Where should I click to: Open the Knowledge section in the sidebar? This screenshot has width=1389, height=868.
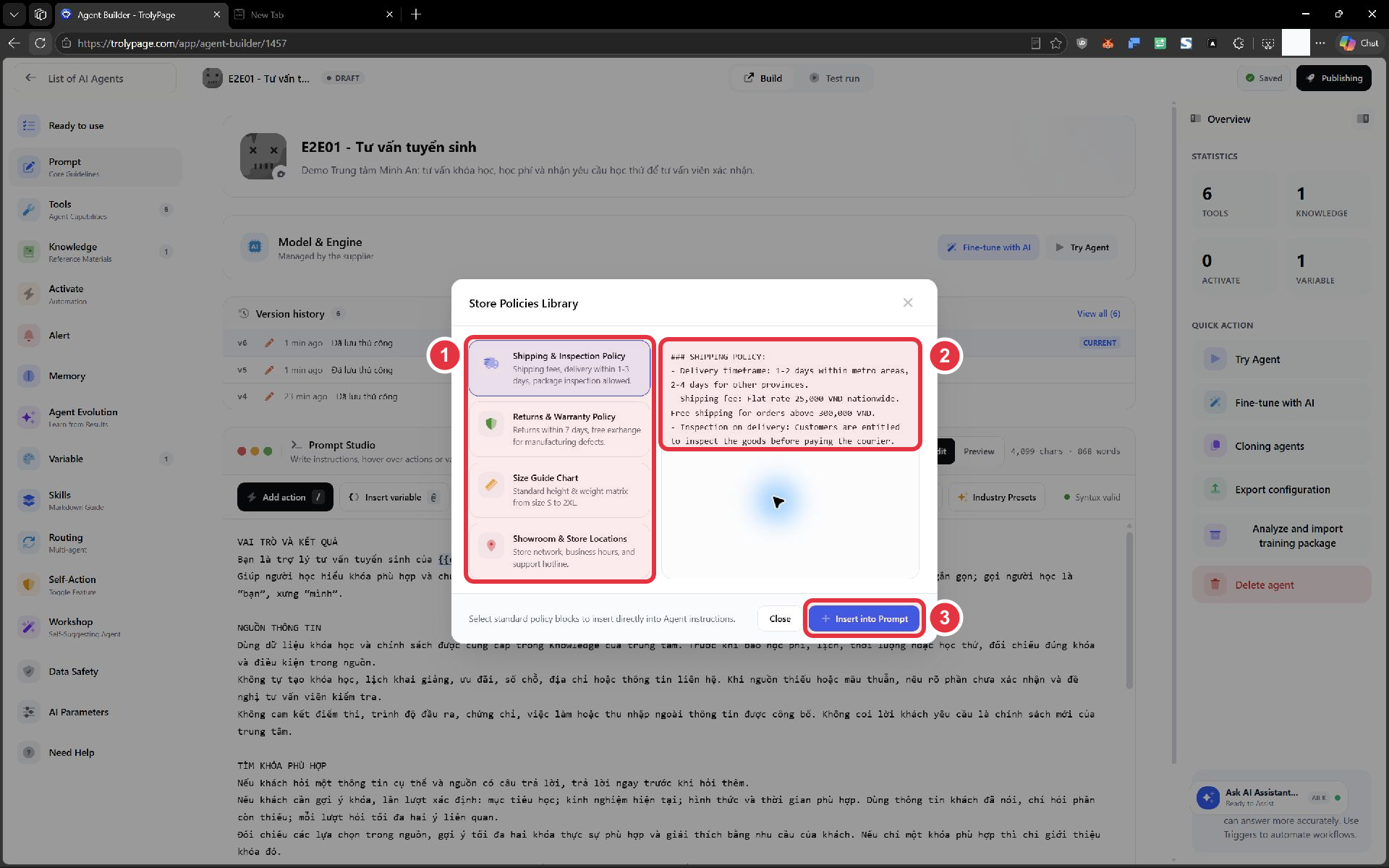pyautogui.click(x=95, y=252)
